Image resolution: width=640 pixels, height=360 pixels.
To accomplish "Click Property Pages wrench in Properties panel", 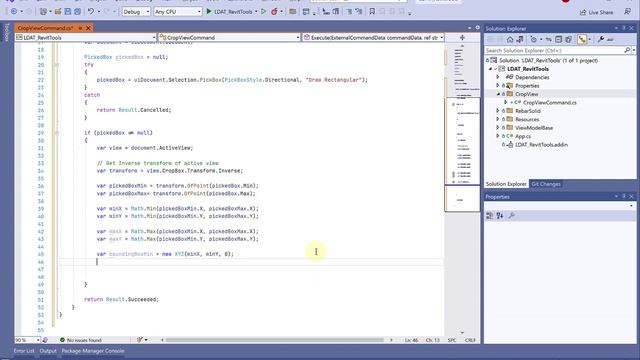I will [x=511, y=216].
